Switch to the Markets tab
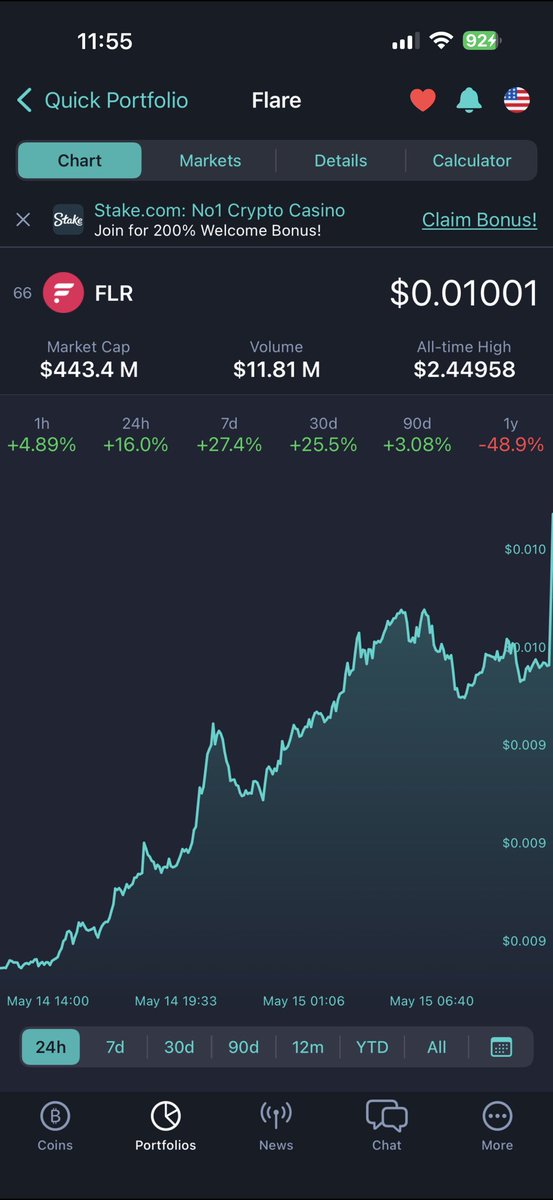Viewport: 553px width, 1200px height. point(210,160)
